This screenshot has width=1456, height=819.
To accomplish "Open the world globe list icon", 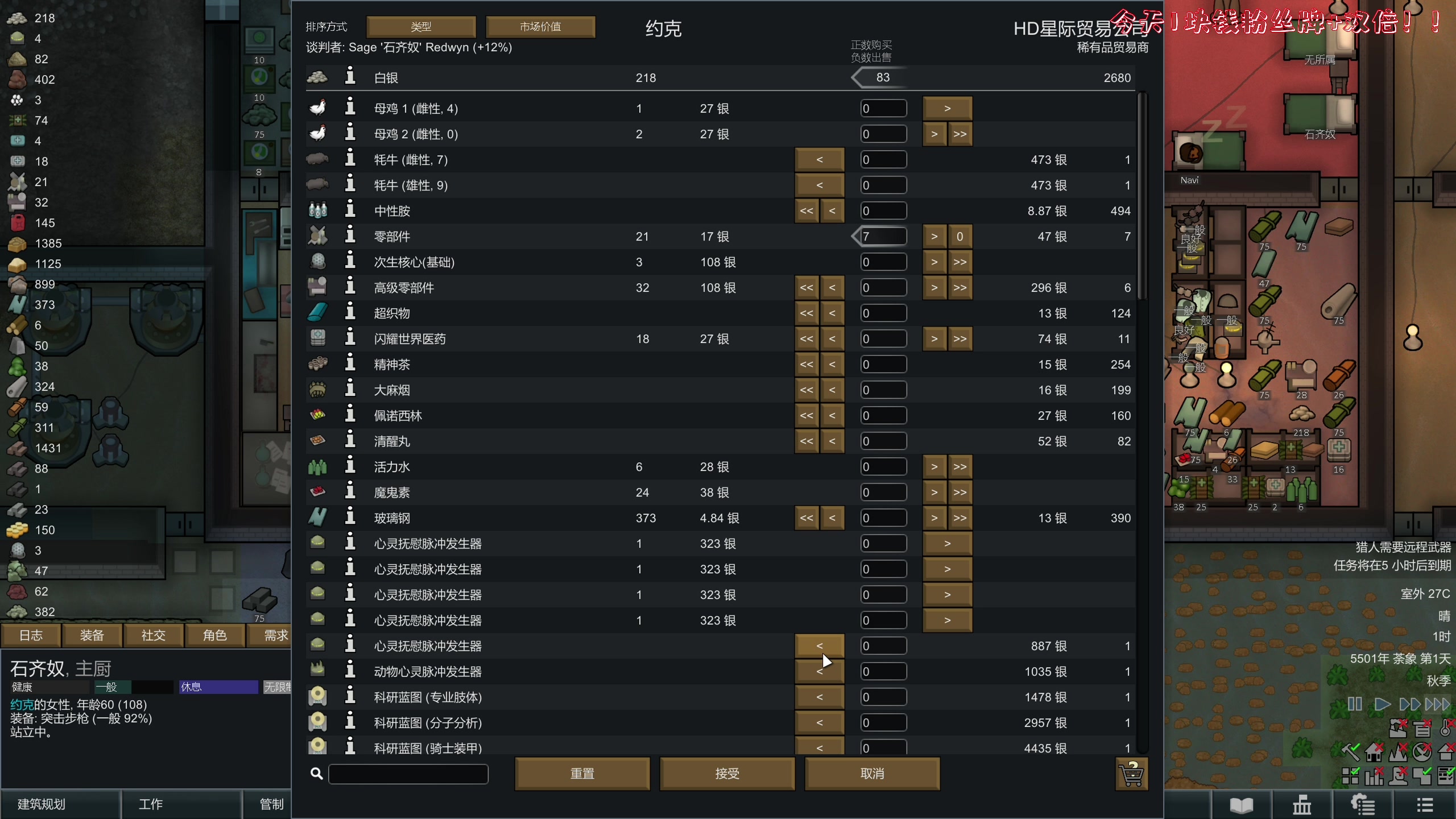I will point(1363,805).
